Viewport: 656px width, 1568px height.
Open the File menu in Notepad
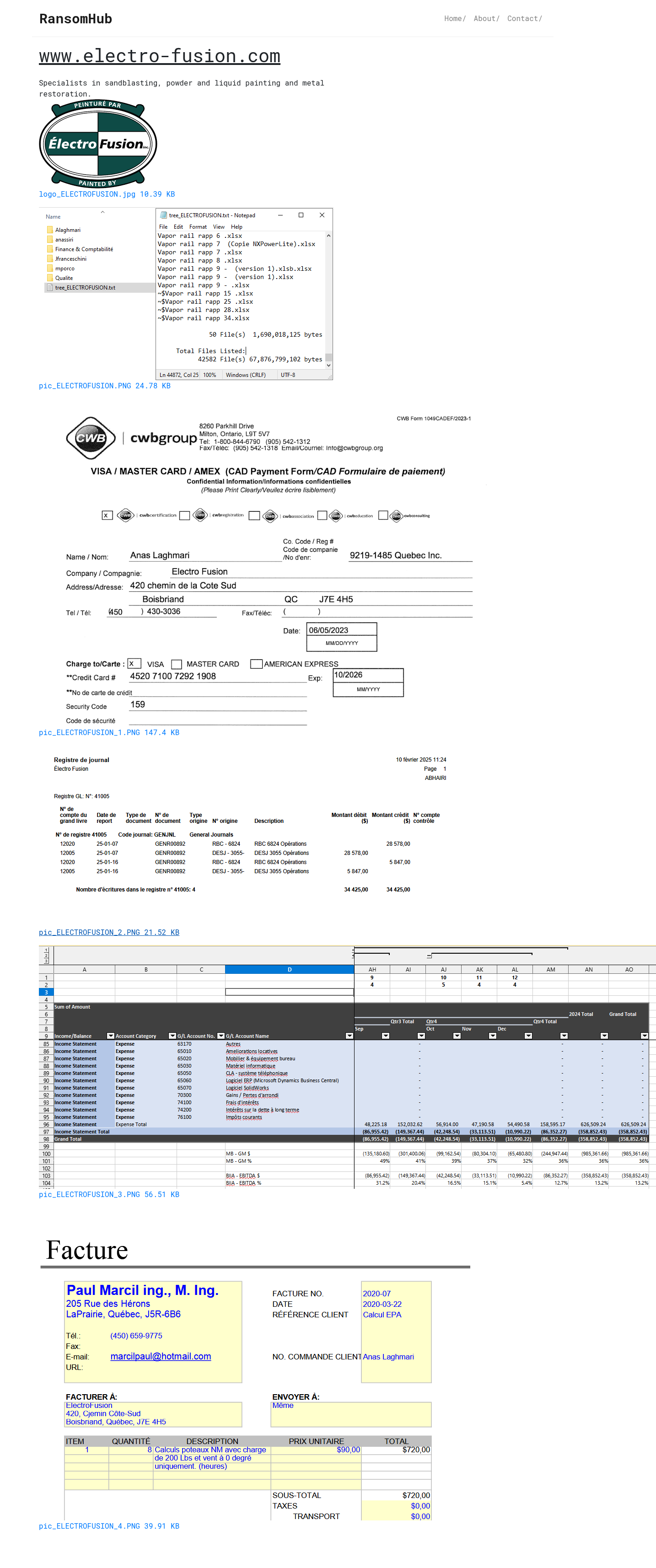[163, 226]
